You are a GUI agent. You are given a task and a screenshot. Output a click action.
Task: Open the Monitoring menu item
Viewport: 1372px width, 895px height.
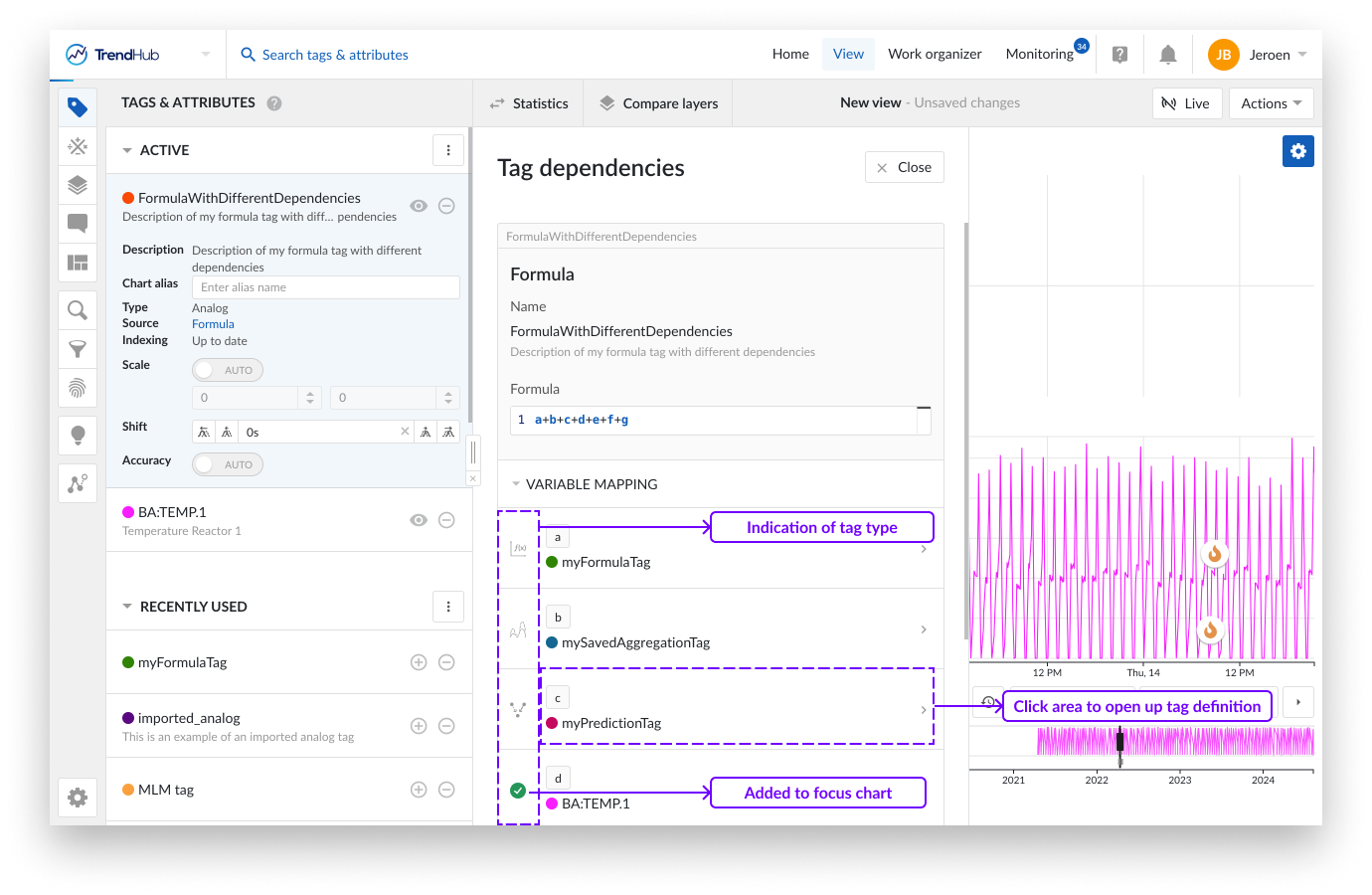click(1039, 55)
